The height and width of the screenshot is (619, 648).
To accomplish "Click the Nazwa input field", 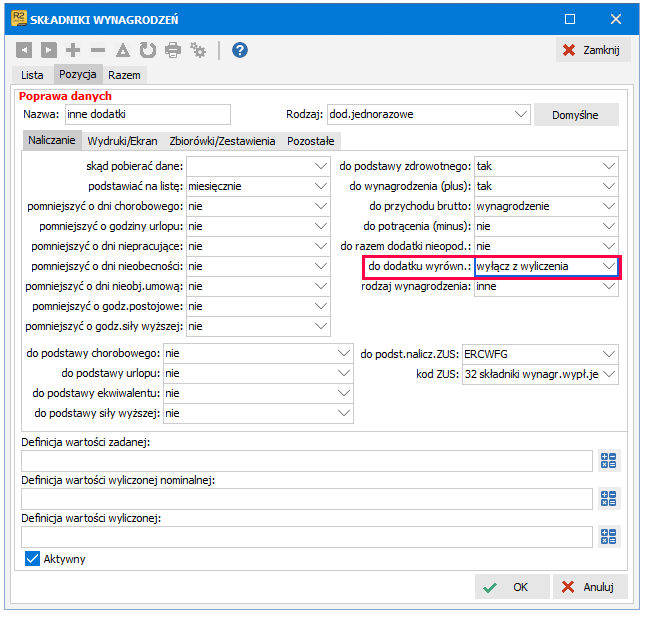I will (x=148, y=114).
